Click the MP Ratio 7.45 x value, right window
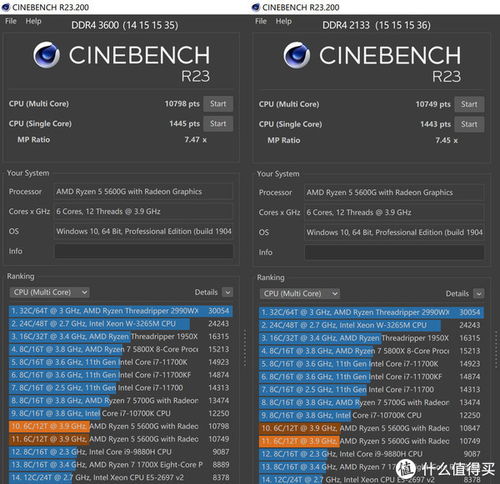Viewport: 500px width, 484px height. tap(447, 140)
